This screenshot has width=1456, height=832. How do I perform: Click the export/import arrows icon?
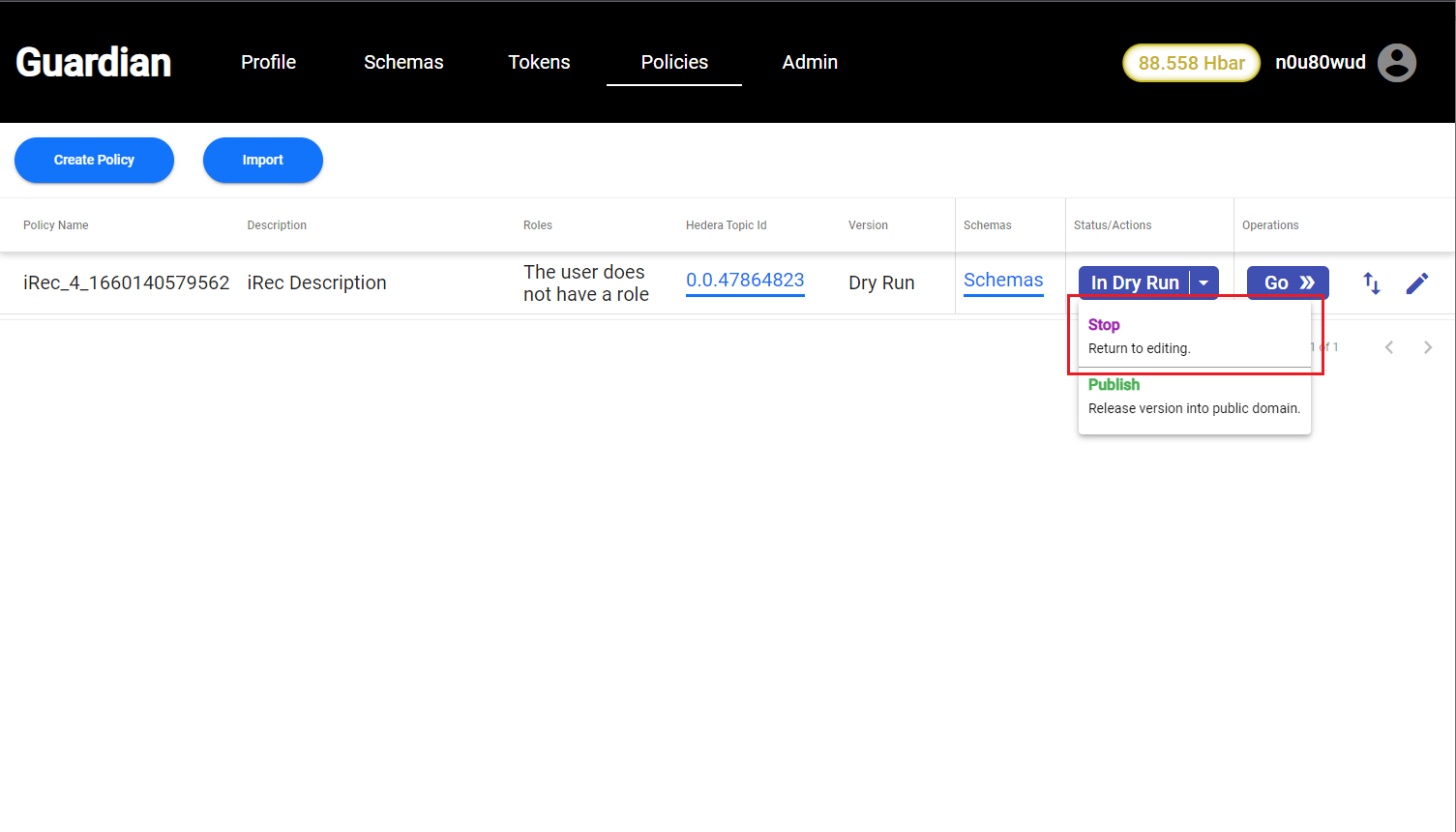[1372, 283]
